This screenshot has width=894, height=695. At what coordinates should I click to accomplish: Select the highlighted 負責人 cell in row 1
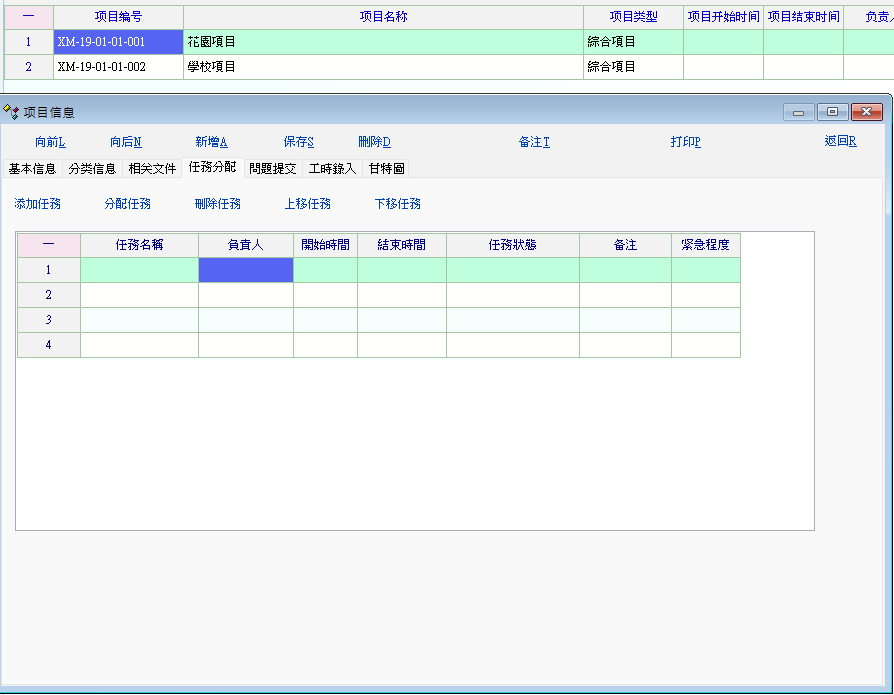246,270
